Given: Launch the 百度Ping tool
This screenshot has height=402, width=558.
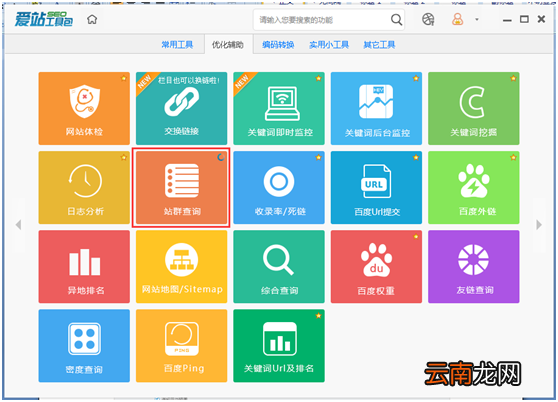Looking at the screenshot, I should (x=181, y=346).
